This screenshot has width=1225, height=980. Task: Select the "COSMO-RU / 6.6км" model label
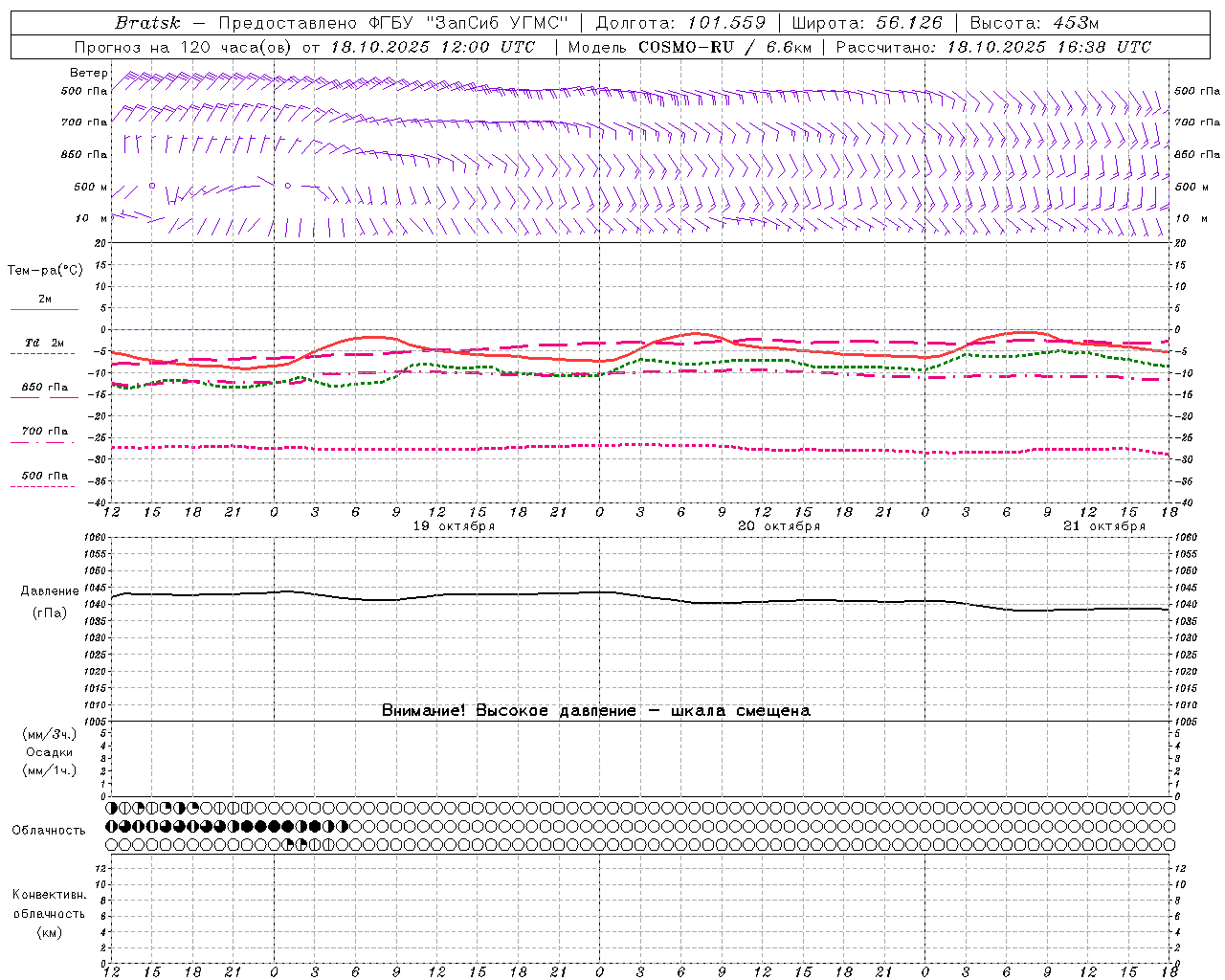(x=725, y=47)
